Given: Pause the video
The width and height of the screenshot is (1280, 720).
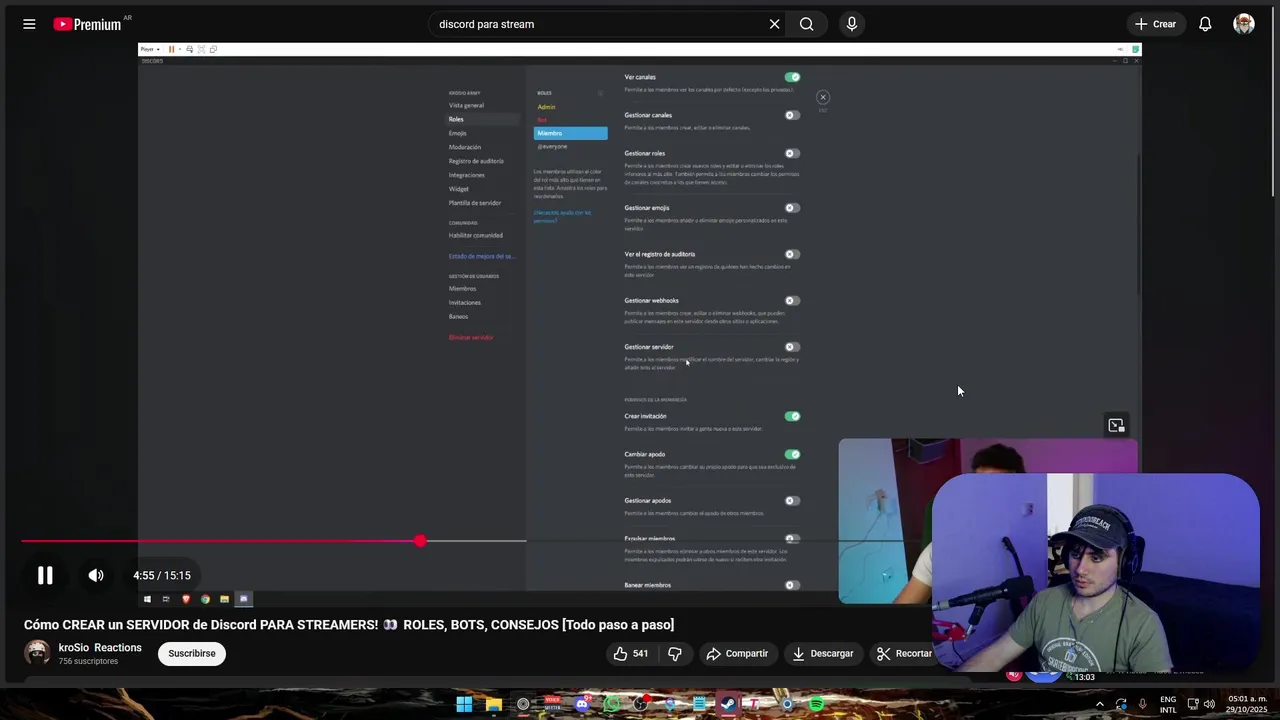Looking at the screenshot, I should click(45, 575).
